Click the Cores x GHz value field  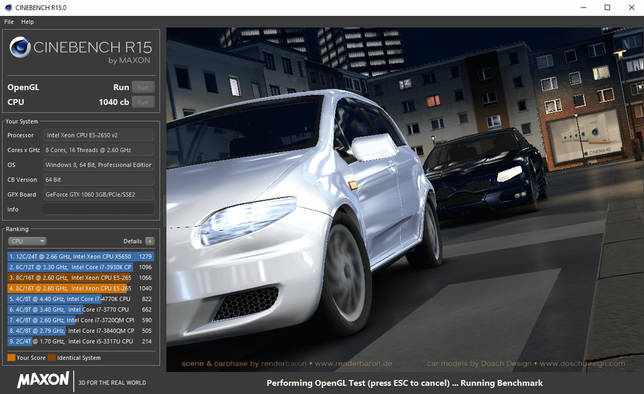(x=99, y=150)
